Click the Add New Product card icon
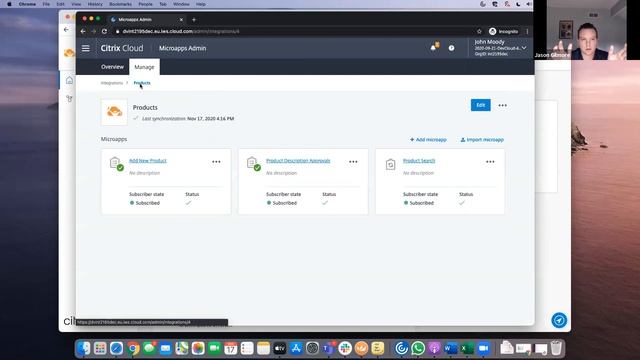This screenshot has height=360, width=640. 116,164
